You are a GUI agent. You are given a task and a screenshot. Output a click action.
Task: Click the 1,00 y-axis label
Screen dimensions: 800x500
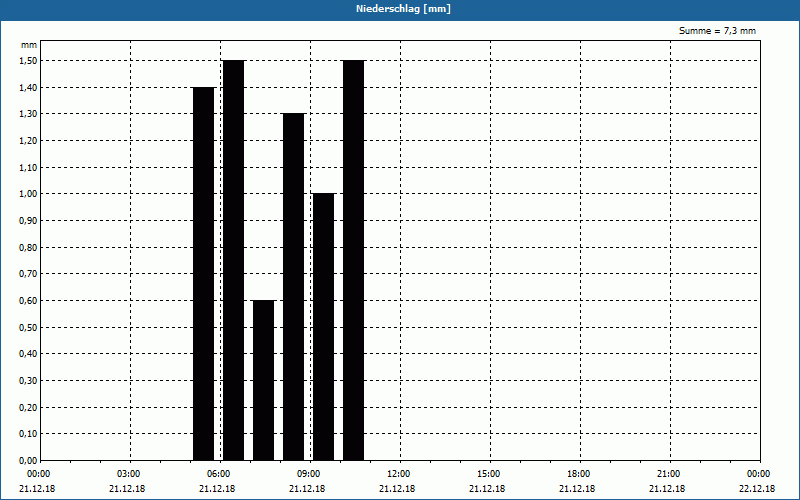(28, 194)
